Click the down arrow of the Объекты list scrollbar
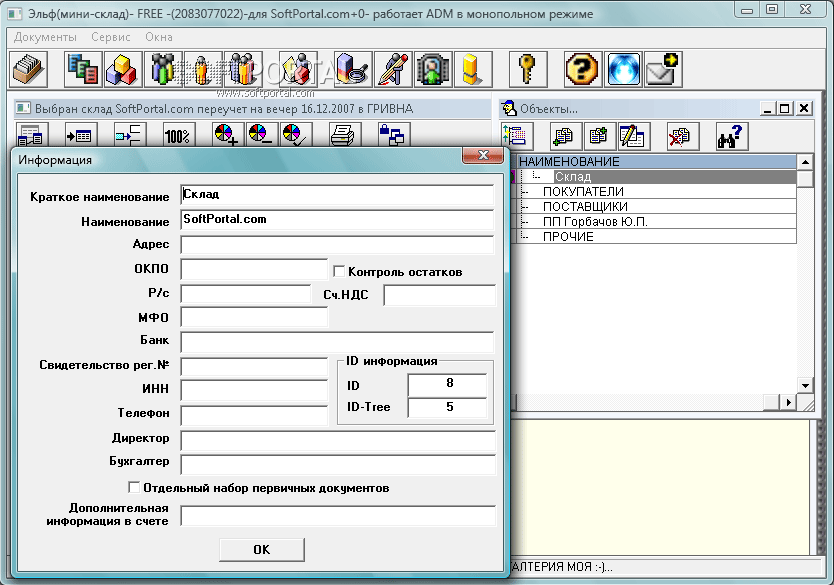This screenshot has width=834, height=585. click(x=805, y=386)
